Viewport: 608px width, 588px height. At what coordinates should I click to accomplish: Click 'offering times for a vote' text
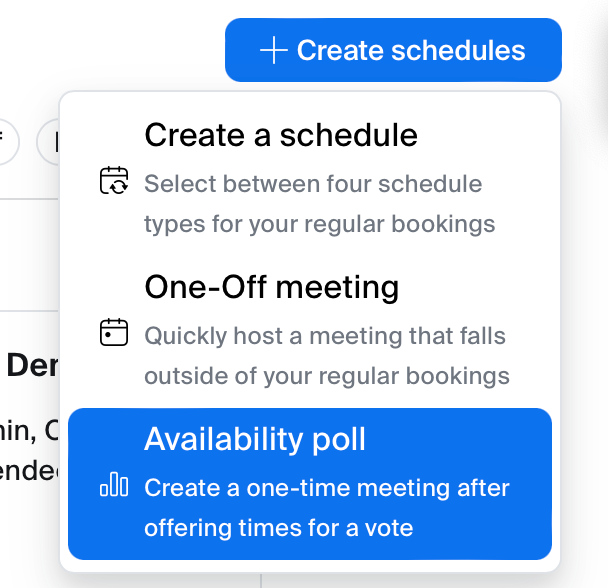[279, 527]
